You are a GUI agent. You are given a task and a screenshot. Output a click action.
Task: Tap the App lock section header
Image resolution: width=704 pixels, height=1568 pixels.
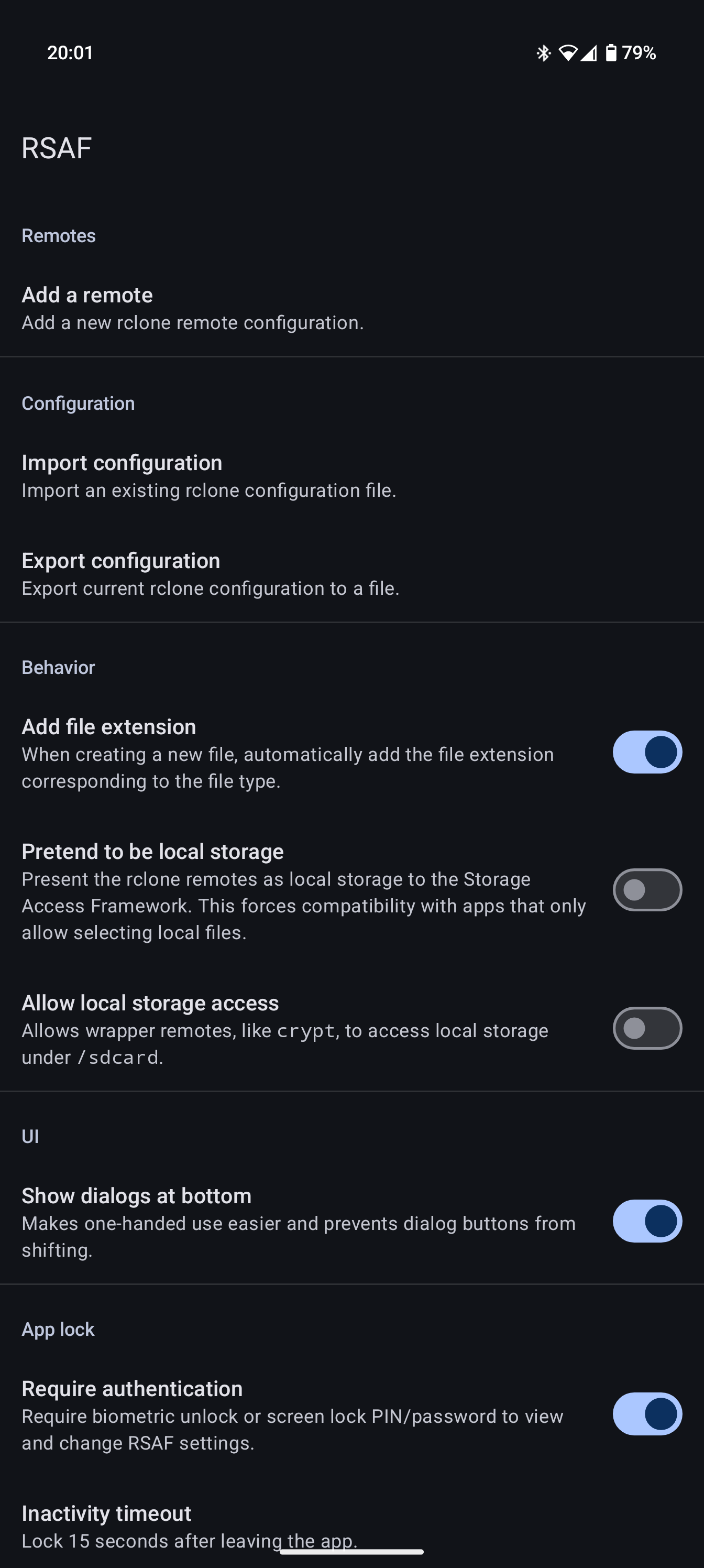pos(58,1329)
